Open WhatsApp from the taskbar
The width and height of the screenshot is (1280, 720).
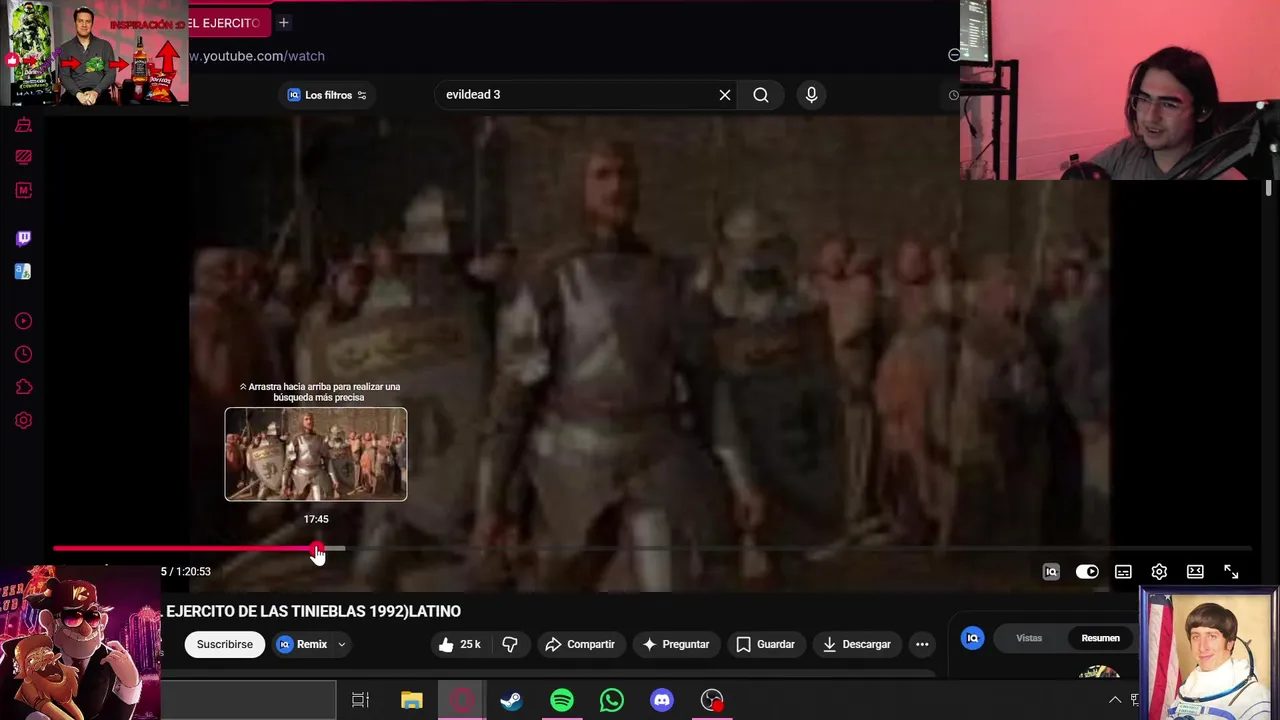[612, 700]
